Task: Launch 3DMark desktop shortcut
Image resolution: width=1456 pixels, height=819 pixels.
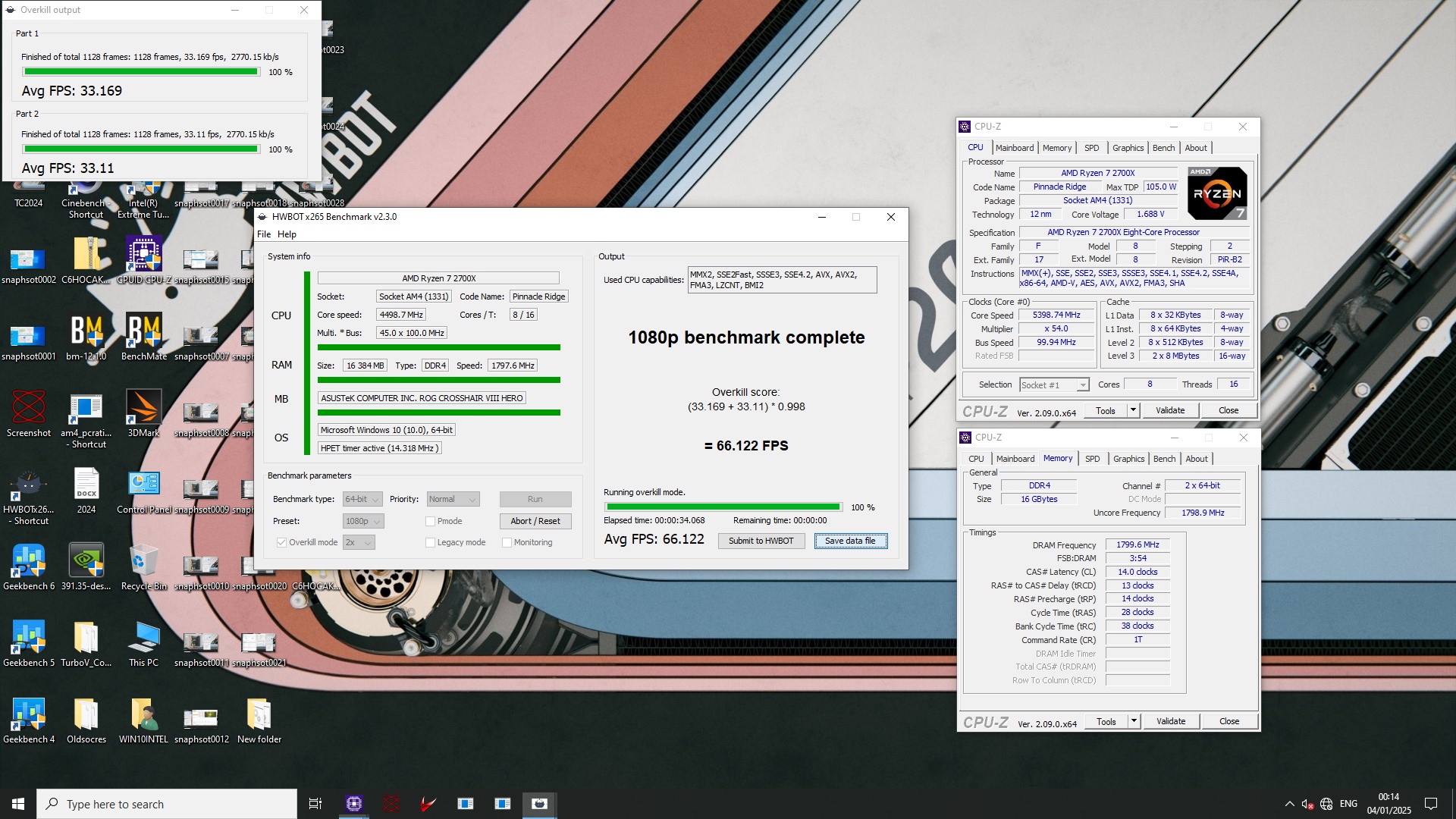Action: (x=144, y=414)
